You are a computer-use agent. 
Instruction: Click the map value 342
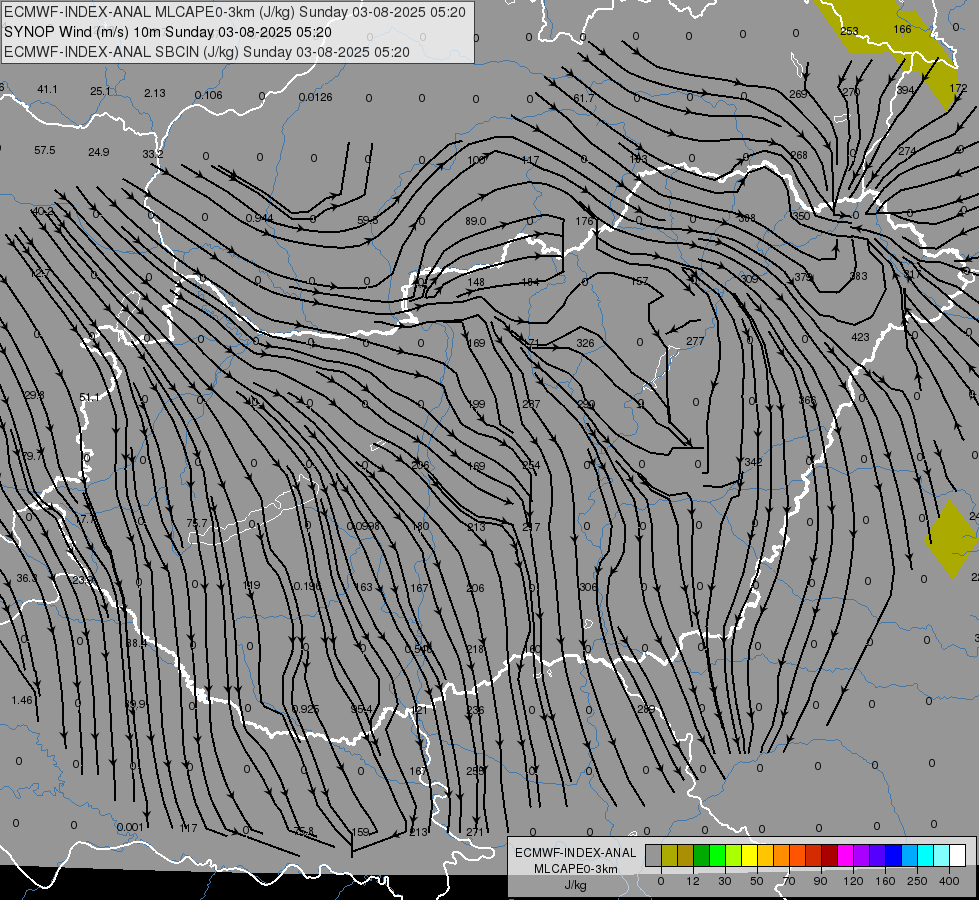[754, 462]
